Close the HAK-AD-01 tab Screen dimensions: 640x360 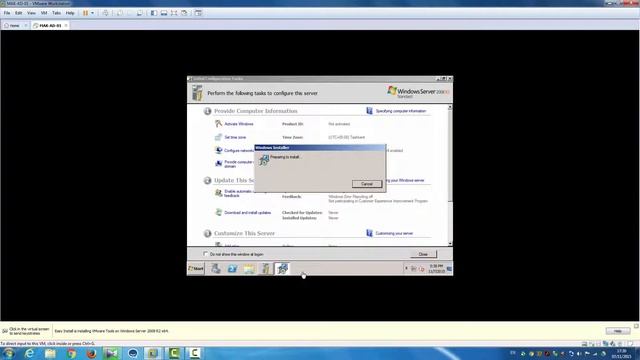click(x=66, y=25)
